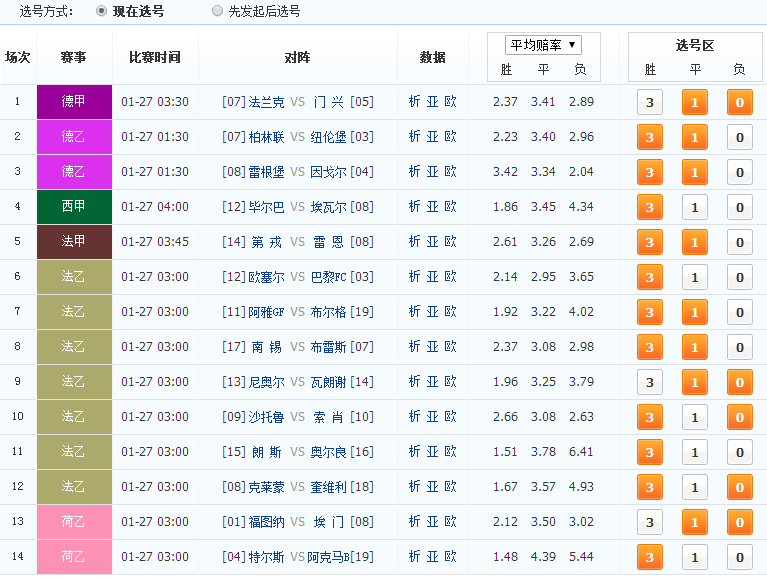Screen dimensions: 767x579
Task: Open team link 柏林联
Action: tap(266, 137)
